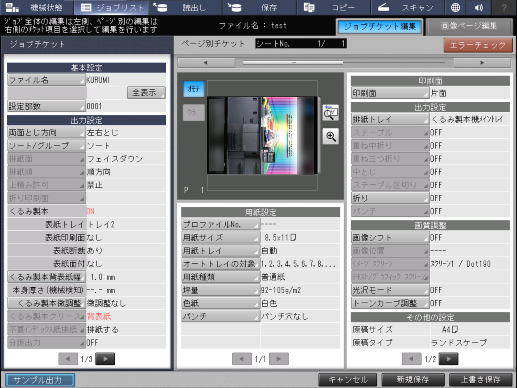Select 画像ページ編集 mode
Viewport: 517px width, 388px height.
(x=469, y=26)
